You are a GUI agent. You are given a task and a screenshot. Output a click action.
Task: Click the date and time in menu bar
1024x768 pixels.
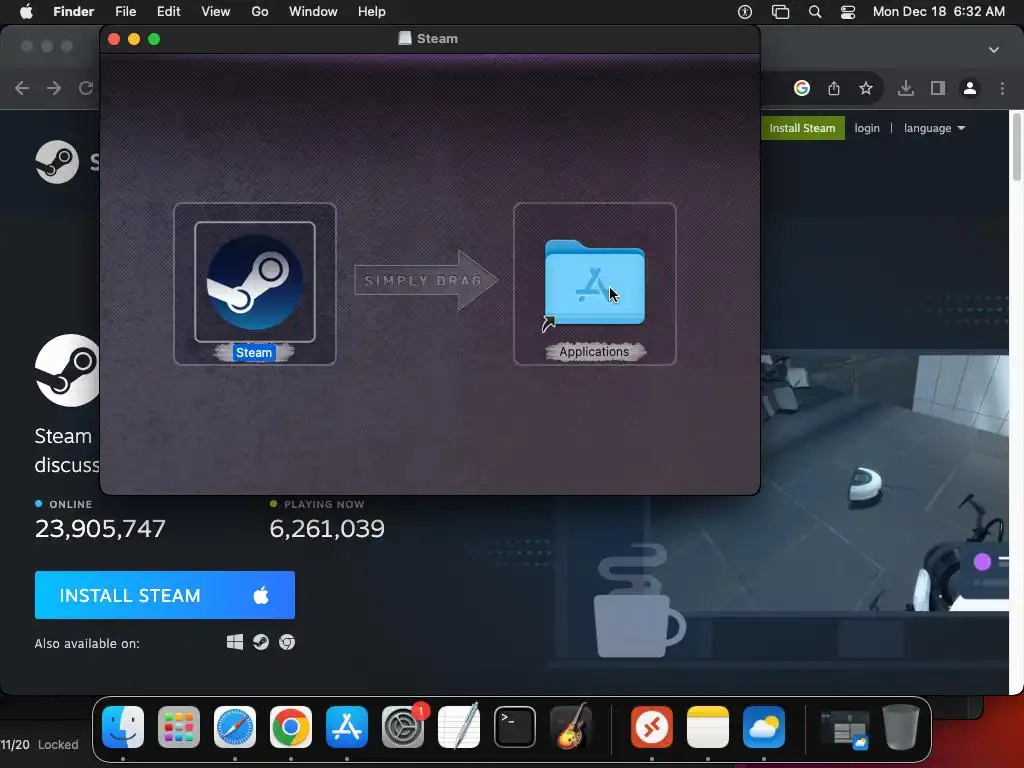[x=938, y=12]
